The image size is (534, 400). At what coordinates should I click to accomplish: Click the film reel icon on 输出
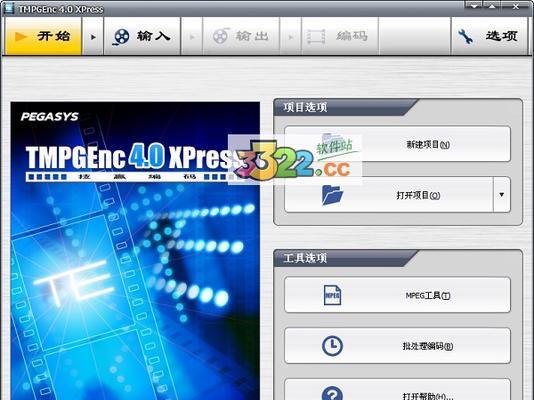pyautogui.click(x=220, y=36)
